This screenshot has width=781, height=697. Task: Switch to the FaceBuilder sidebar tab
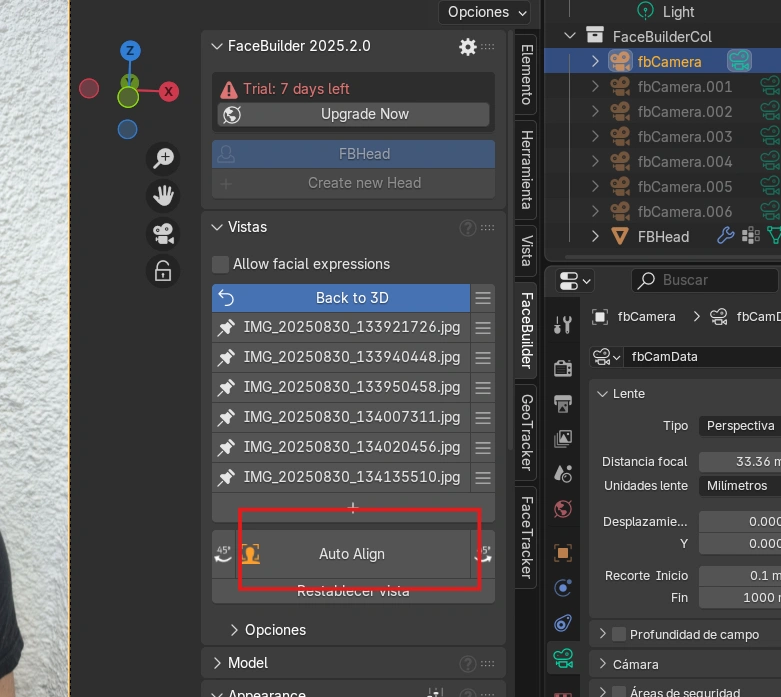(526, 330)
